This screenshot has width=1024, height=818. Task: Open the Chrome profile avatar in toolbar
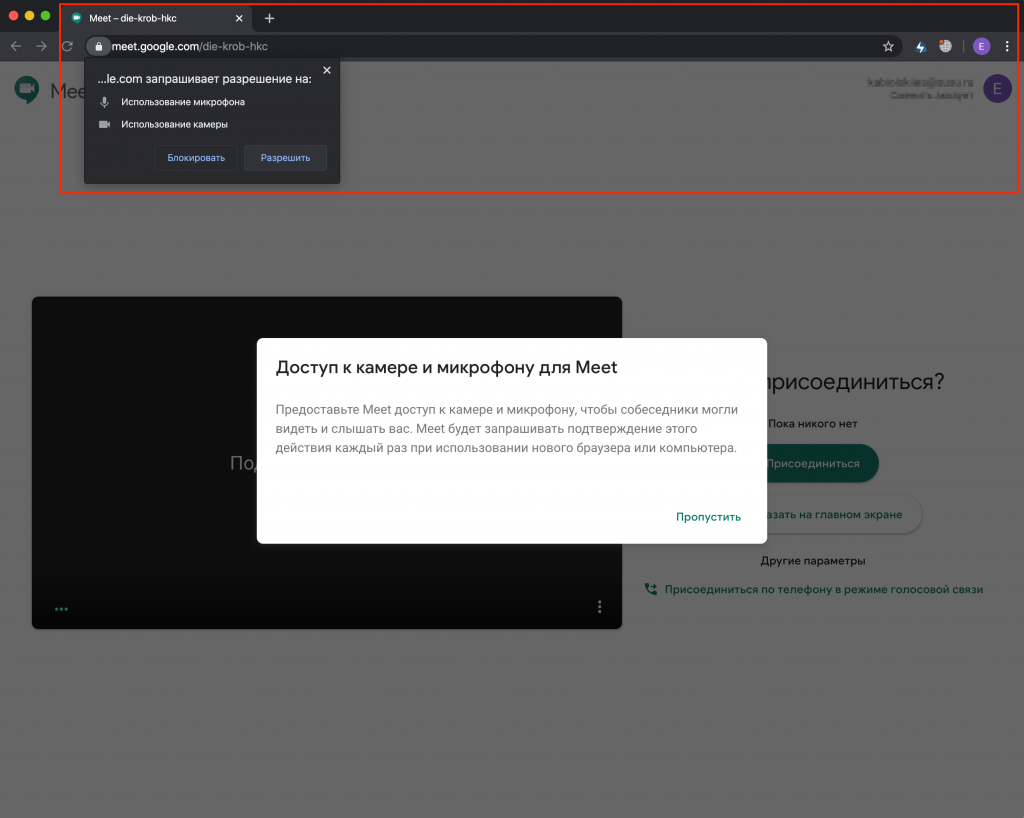pos(981,46)
